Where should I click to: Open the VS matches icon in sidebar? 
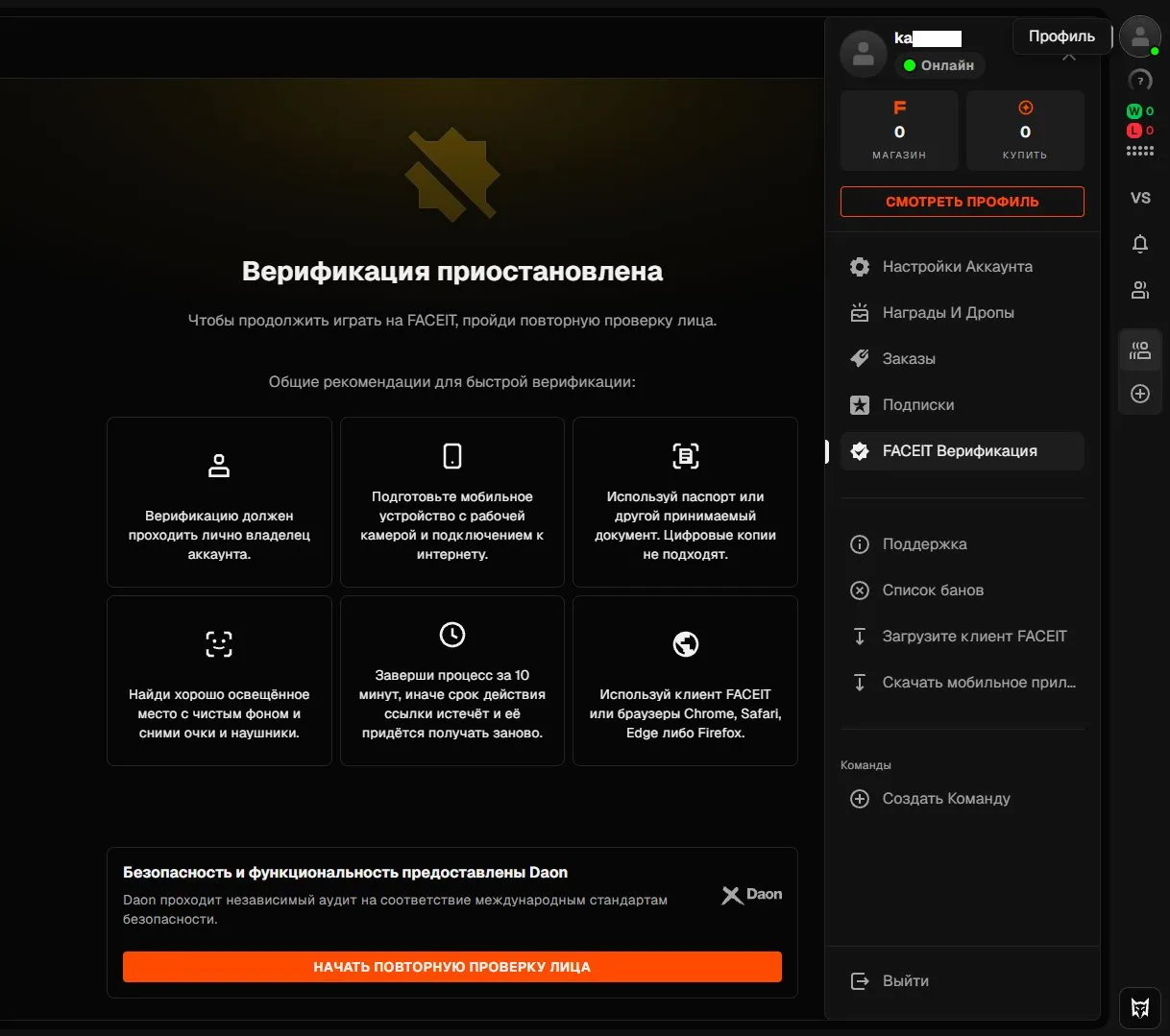1140,198
